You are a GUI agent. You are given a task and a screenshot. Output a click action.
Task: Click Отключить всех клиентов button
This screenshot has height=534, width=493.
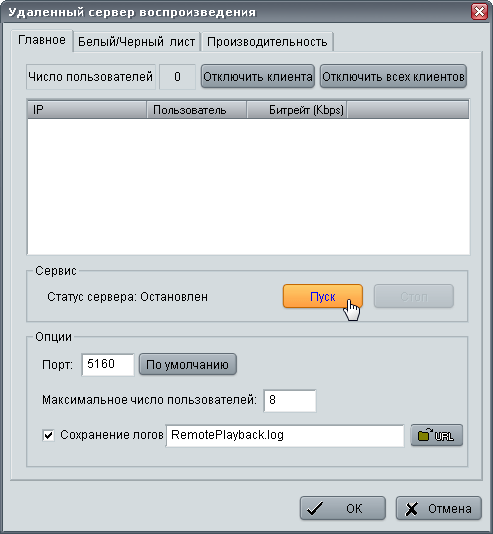393,76
